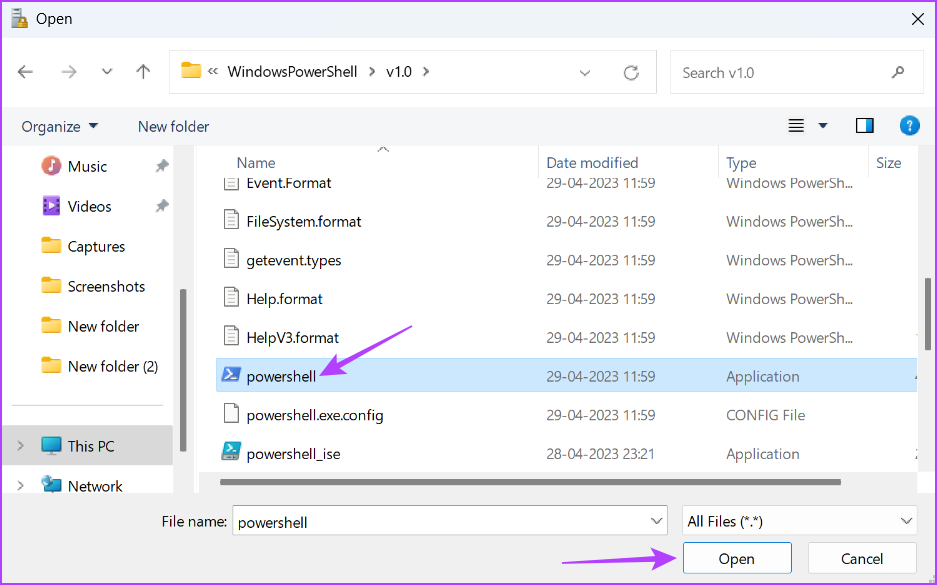Sort files by Type column
The image size is (937, 585).
(741, 163)
